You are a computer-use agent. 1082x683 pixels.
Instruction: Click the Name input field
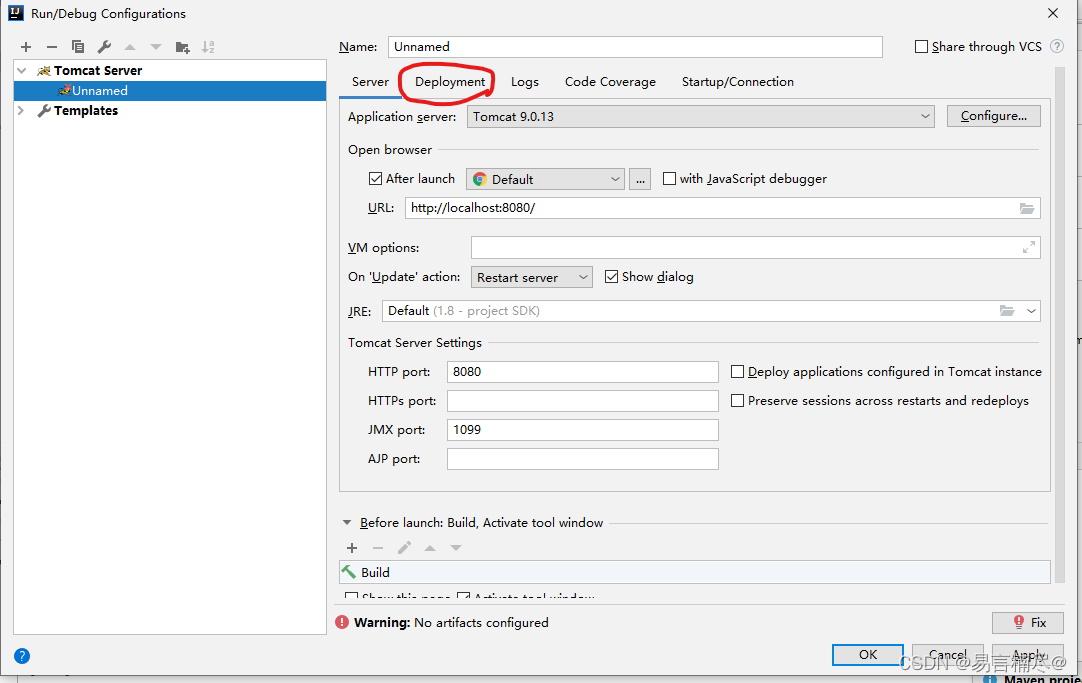coord(635,47)
